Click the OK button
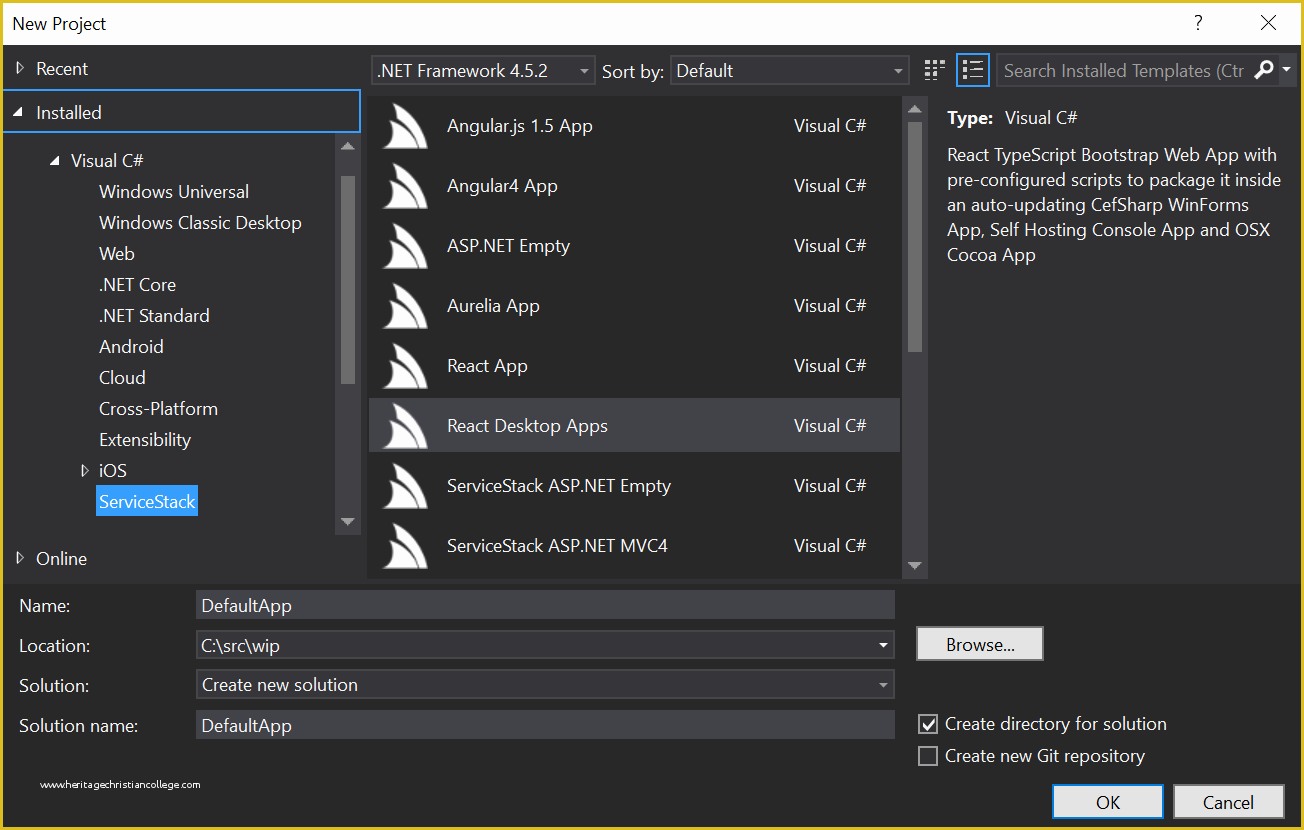The height and width of the screenshot is (830, 1304). point(1108,802)
